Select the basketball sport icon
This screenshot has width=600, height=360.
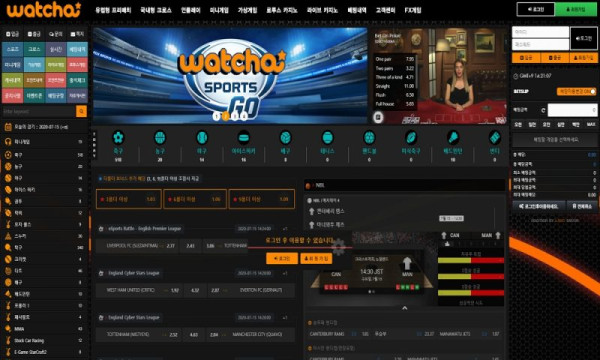160,137
